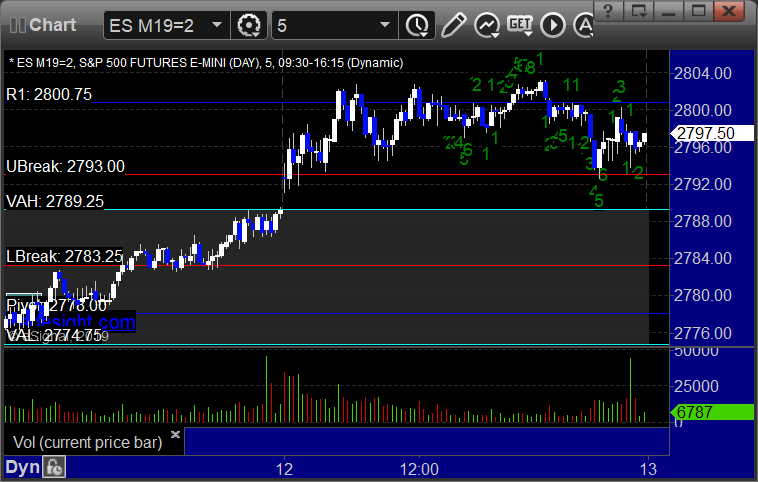Screen dimensions: 758x482
Task: Click the circled A icon in toolbar
Action: [583, 25]
